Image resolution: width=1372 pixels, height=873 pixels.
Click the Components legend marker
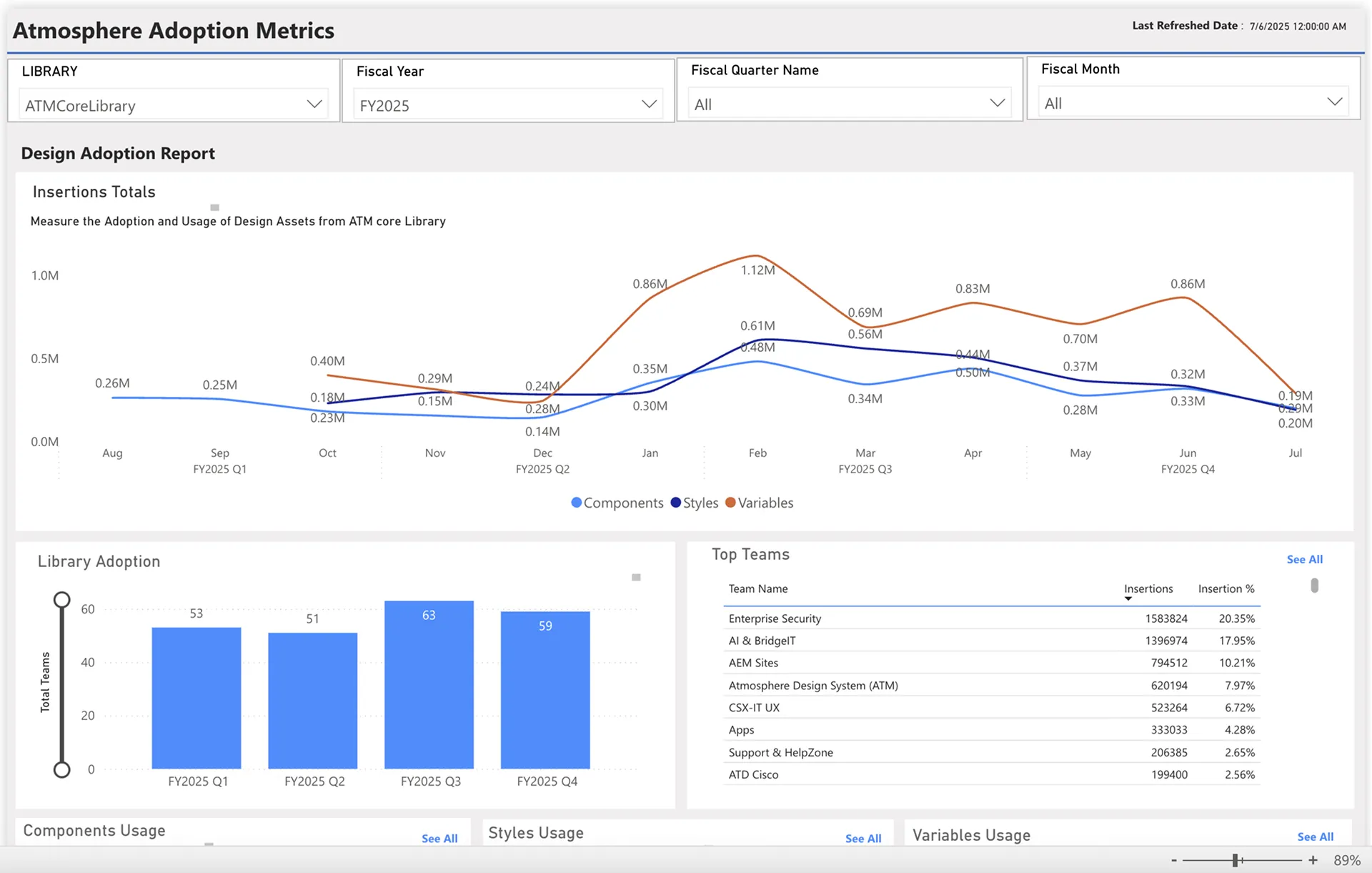click(576, 503)
